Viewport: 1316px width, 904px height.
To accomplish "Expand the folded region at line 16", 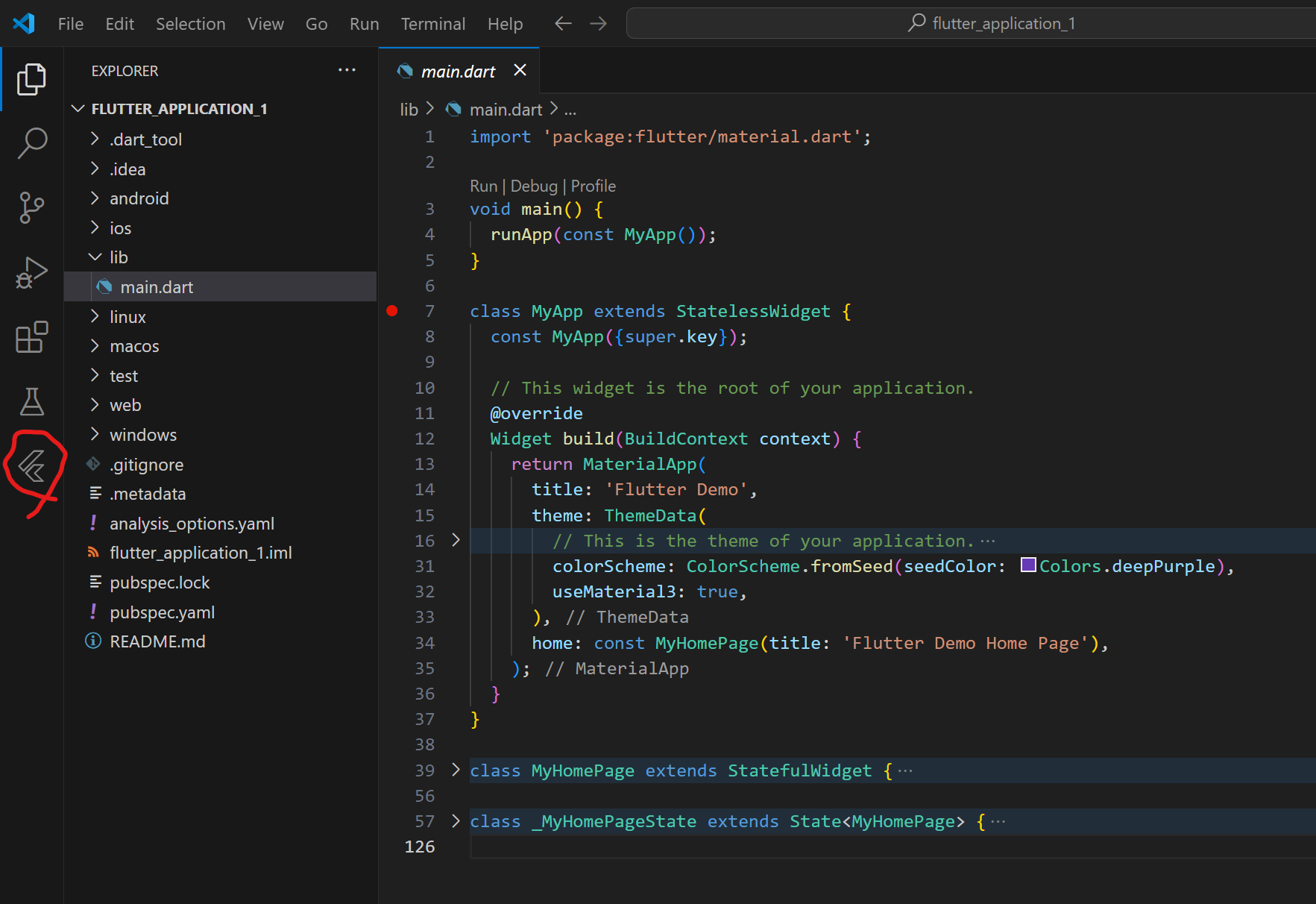I will 456,540.
